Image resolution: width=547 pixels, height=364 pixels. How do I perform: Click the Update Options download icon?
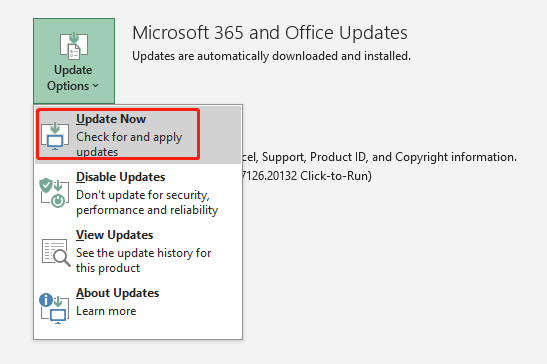[74, 46]
